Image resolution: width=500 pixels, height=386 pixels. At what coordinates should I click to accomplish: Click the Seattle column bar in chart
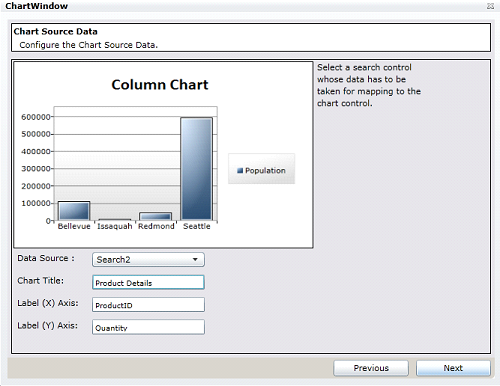[x=196, y=169]
